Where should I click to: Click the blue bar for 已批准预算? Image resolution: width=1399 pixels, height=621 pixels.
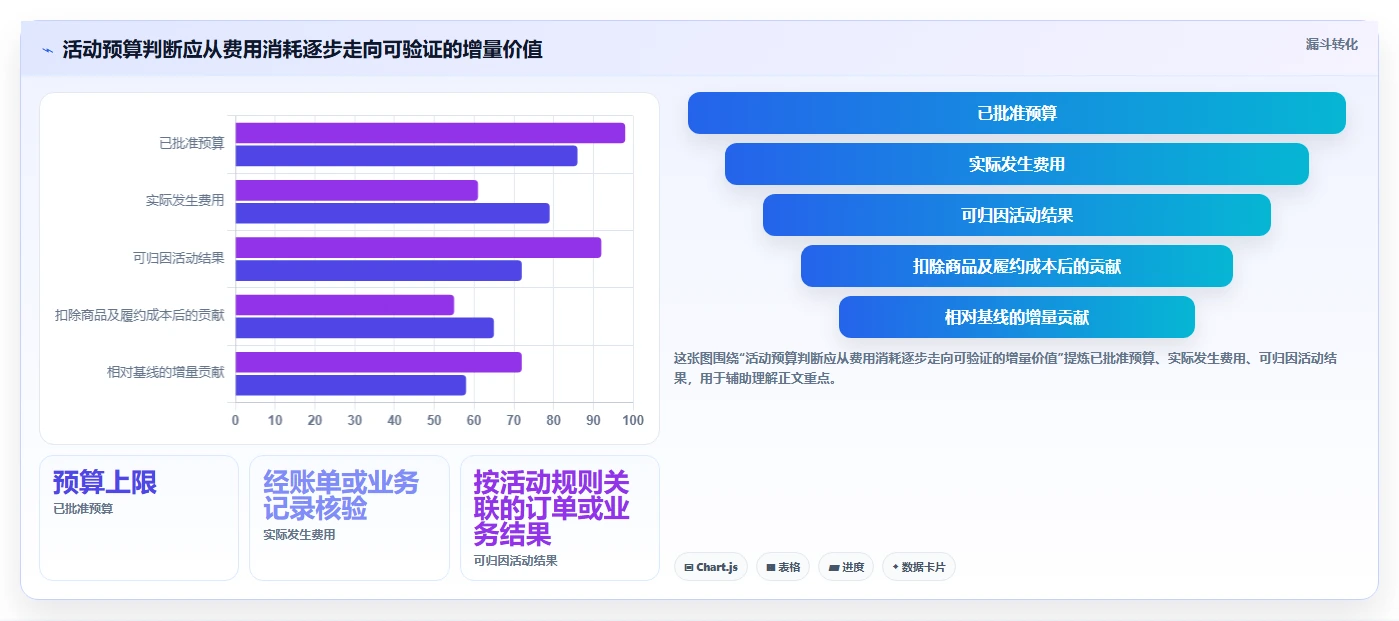coord(406,156)
